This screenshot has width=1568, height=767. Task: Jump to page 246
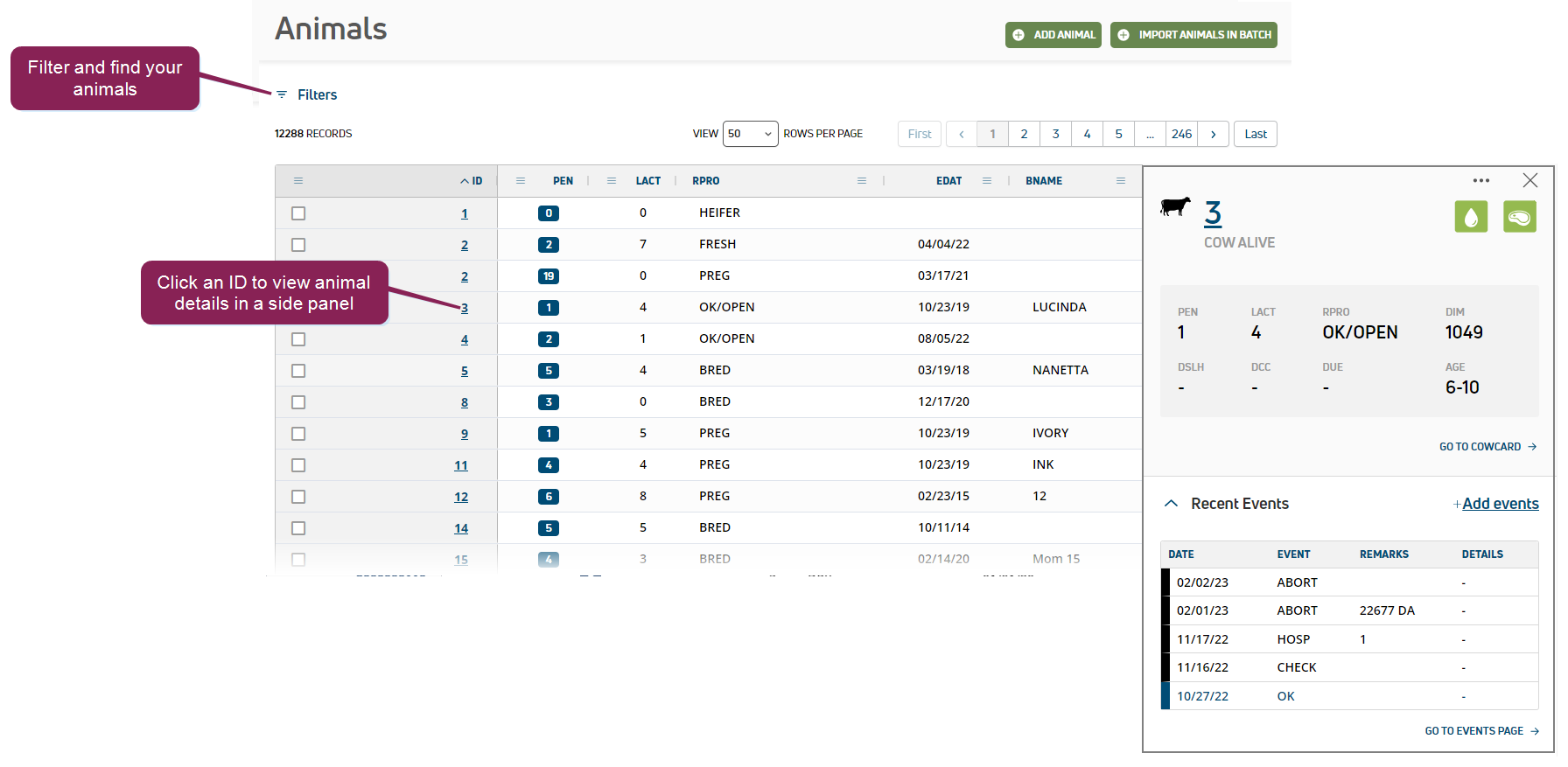point(1181,134)
